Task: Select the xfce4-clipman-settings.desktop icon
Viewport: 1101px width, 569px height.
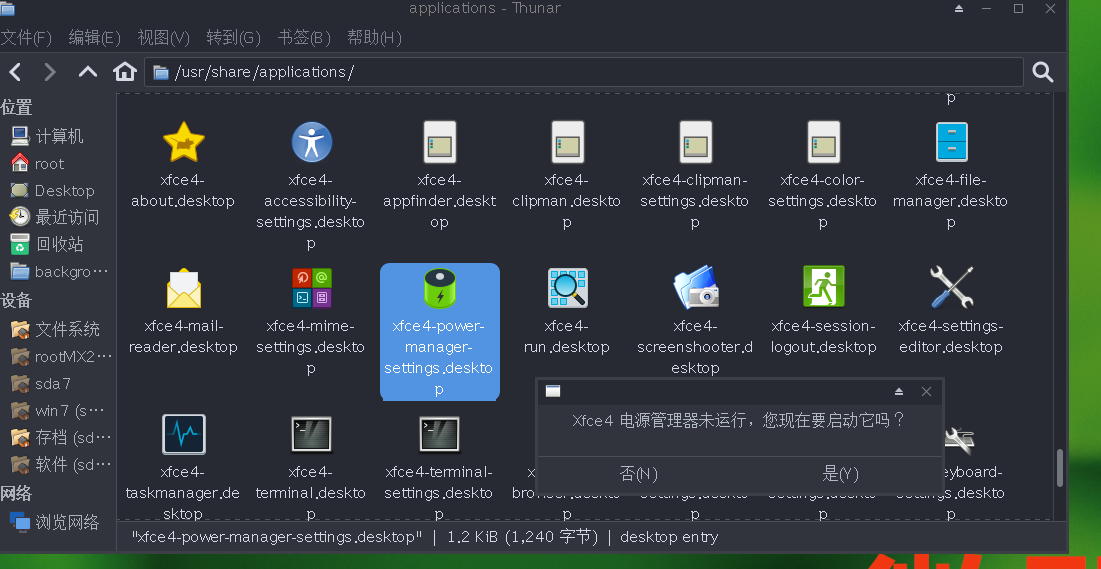Action: [x=695, y=142]
